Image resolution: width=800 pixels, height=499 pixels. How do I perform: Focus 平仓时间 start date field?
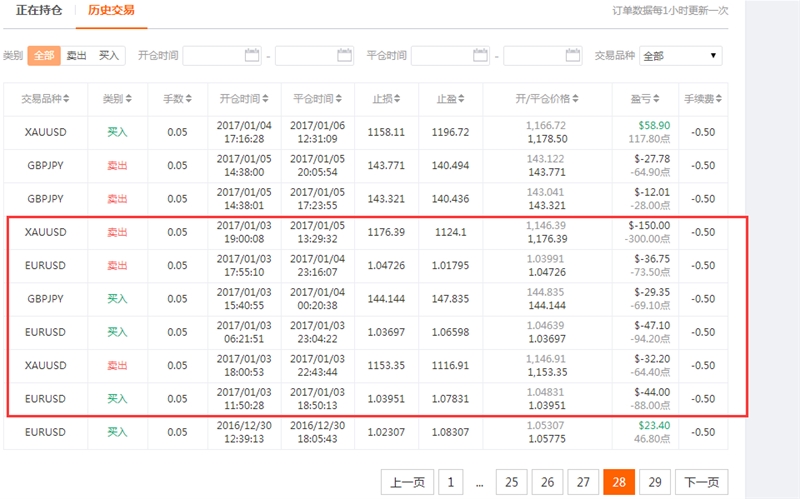click(451, 56)
